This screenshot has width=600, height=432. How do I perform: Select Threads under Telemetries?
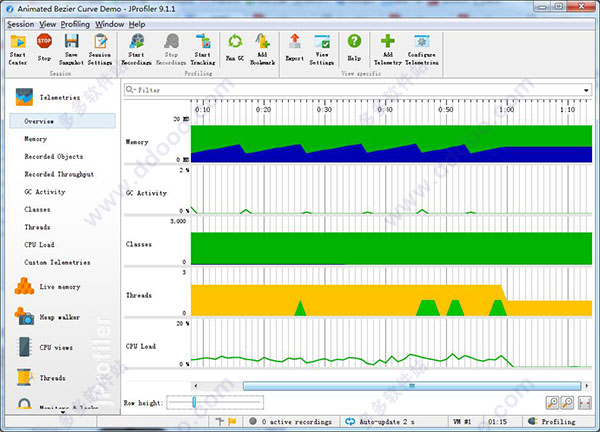coord(37,227)
